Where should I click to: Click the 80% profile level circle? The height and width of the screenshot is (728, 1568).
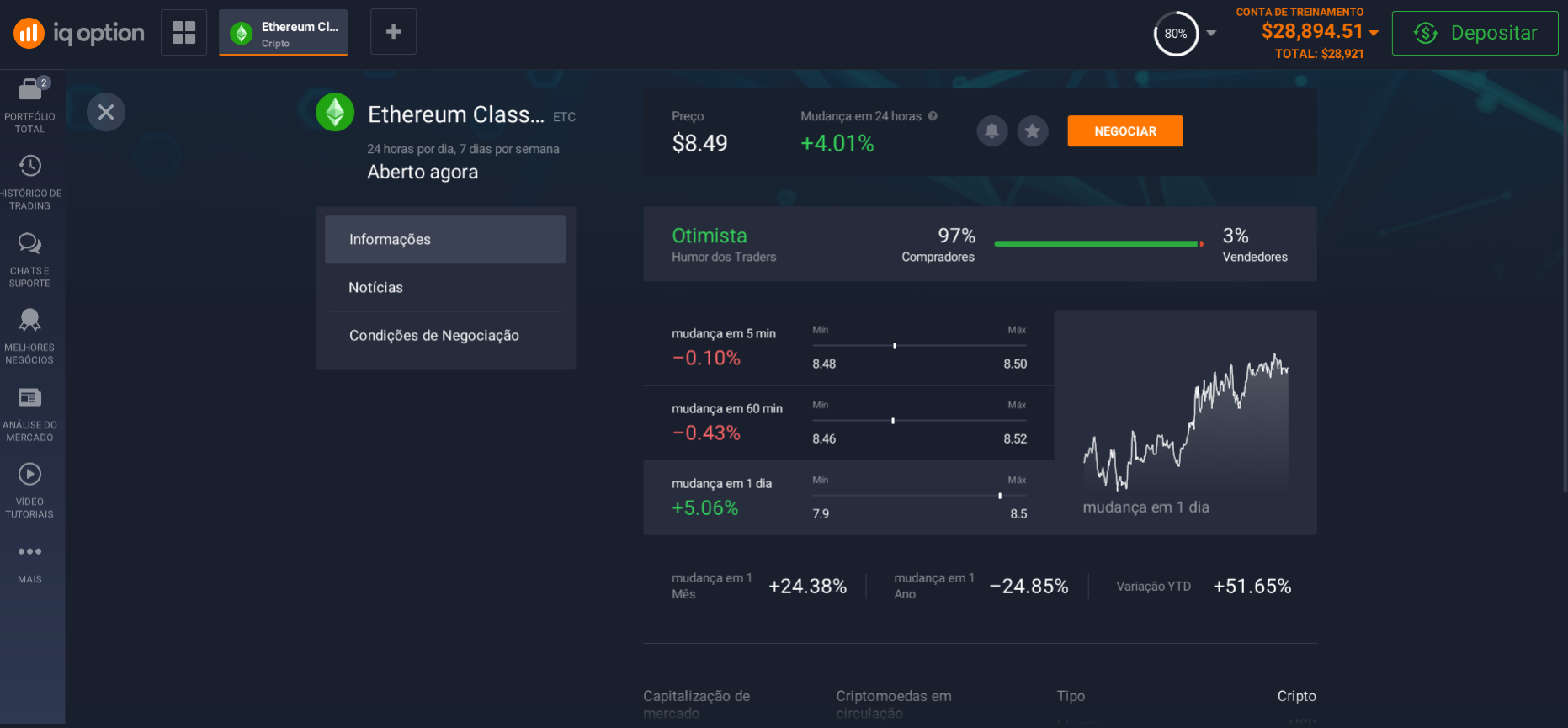(1176, 34)
